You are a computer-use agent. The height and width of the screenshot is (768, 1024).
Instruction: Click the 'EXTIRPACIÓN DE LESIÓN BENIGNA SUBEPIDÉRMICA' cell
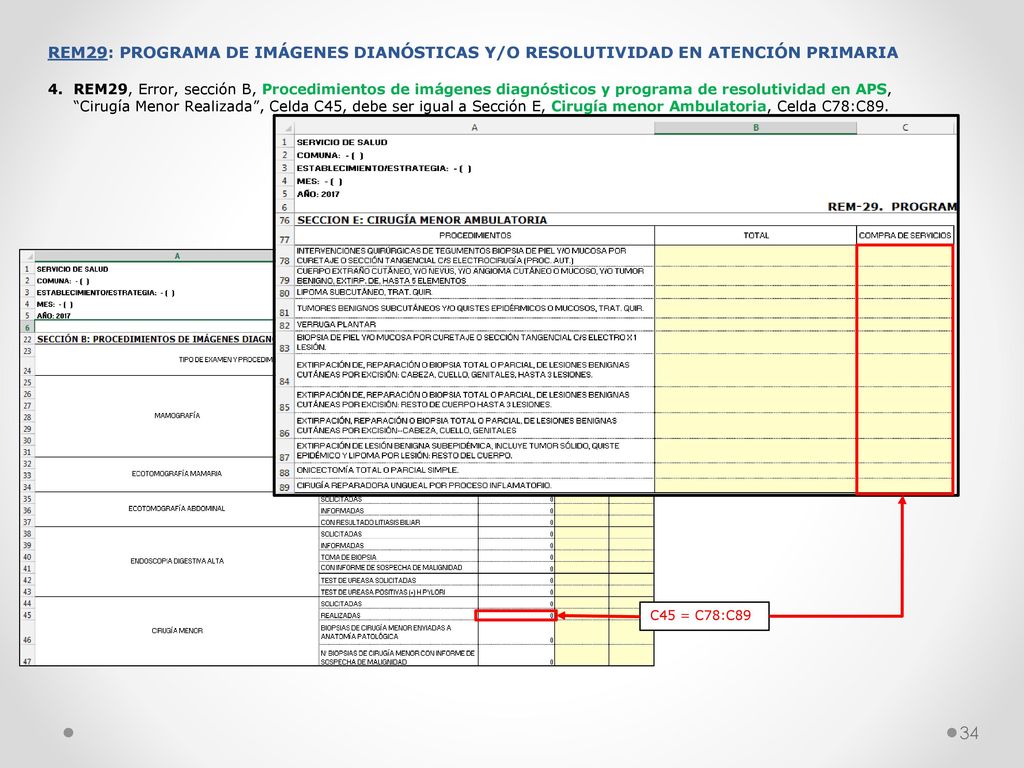(x=475, y=451)
